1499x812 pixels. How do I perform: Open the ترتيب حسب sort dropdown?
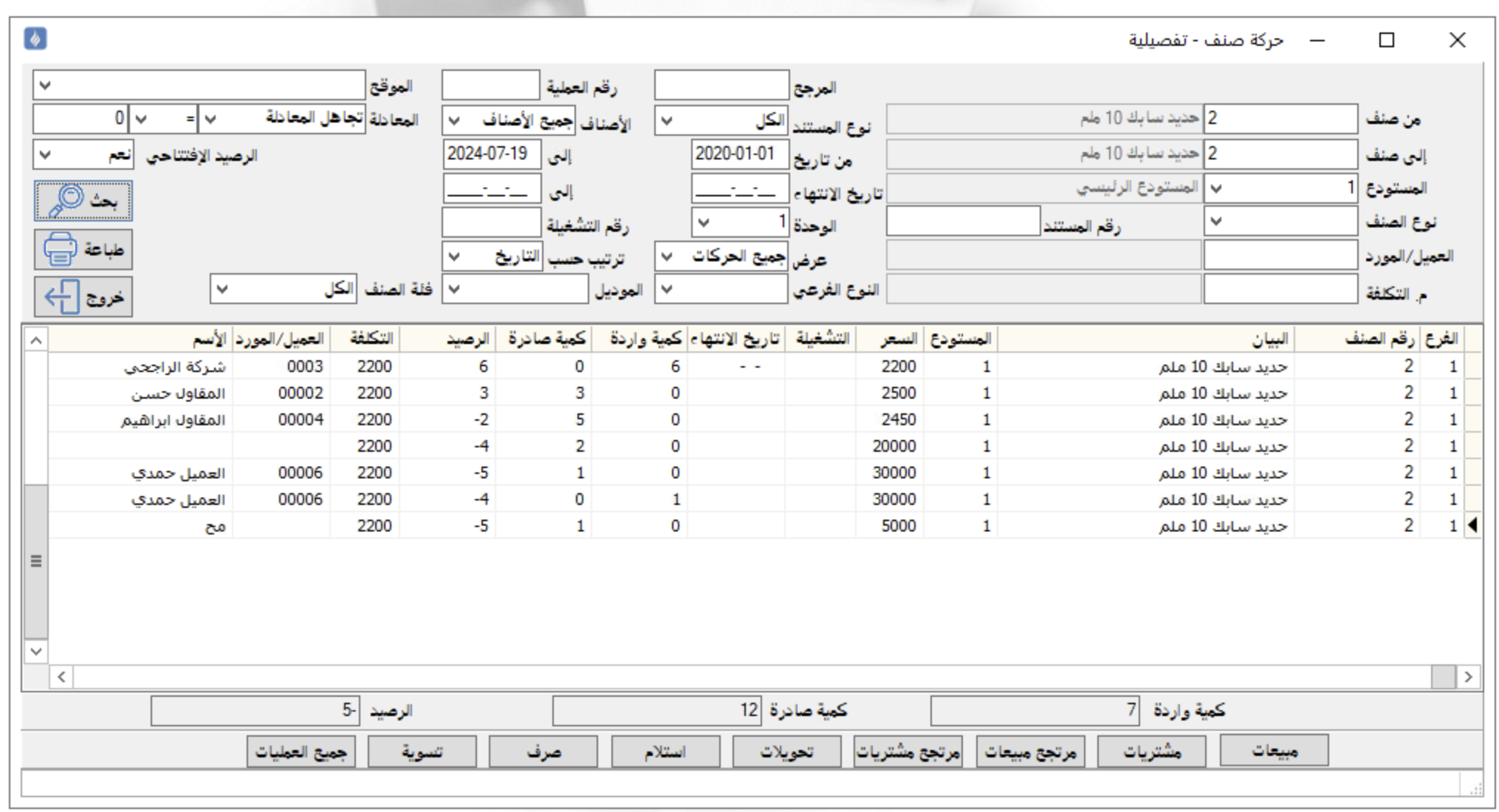pos(454,257)
